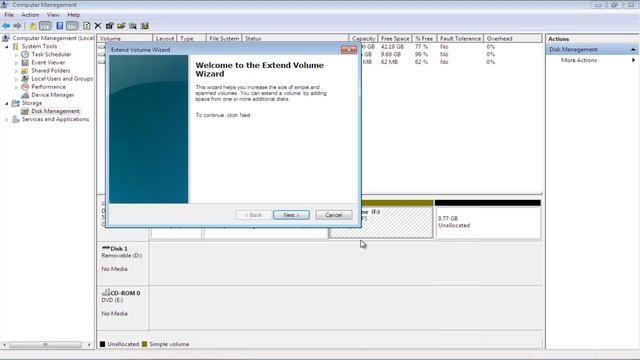Viewport: 640px width, 360px height.
Task: Toggle the Show/Hide Action Pane toolbar icon
Action: [x=72, y=26]
